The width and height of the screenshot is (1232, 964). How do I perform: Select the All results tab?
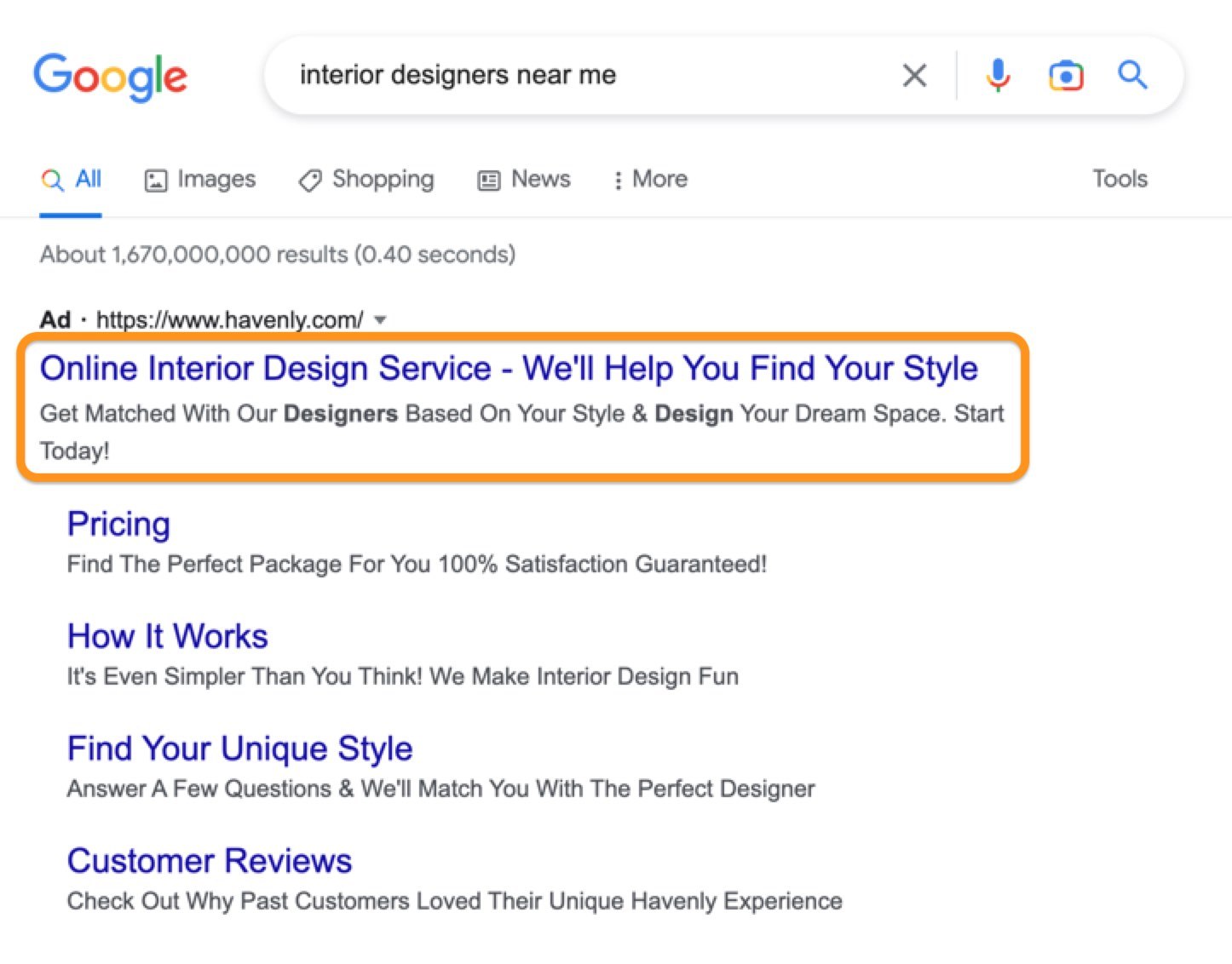[71, 179]
